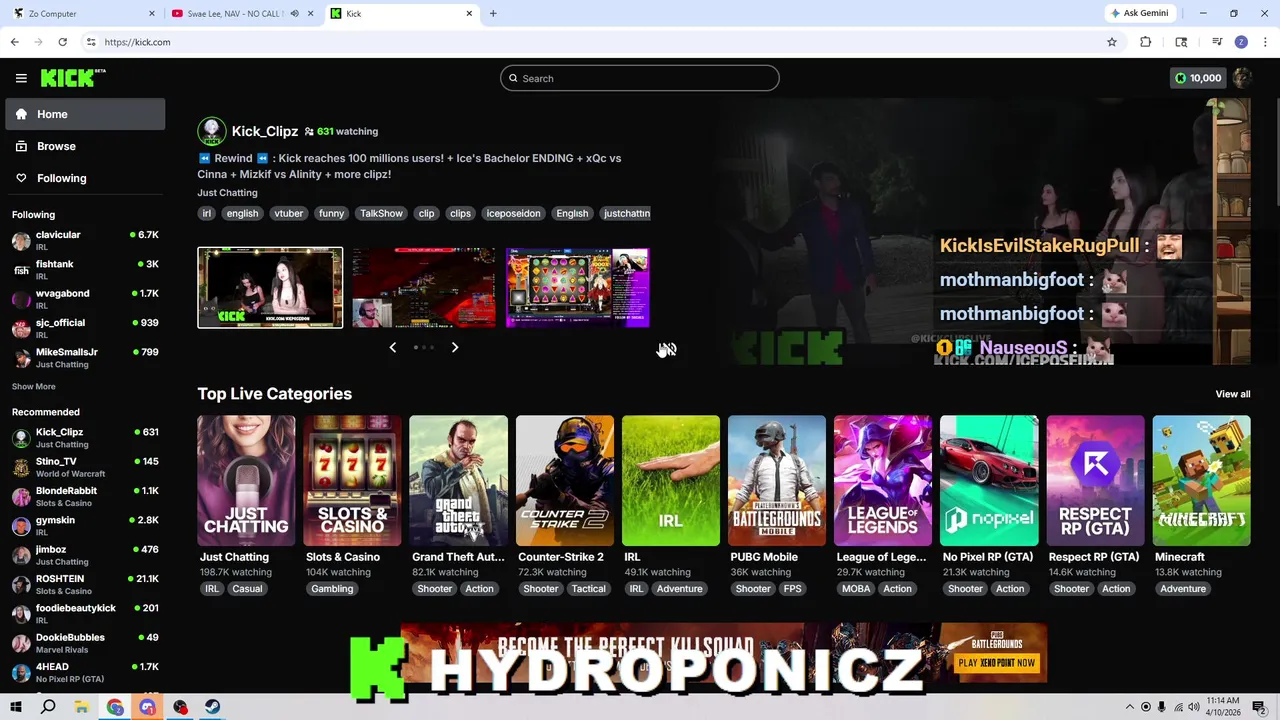1280x720 pixels.
Task: Click the vtuber tag
Action: coord(288,213)
